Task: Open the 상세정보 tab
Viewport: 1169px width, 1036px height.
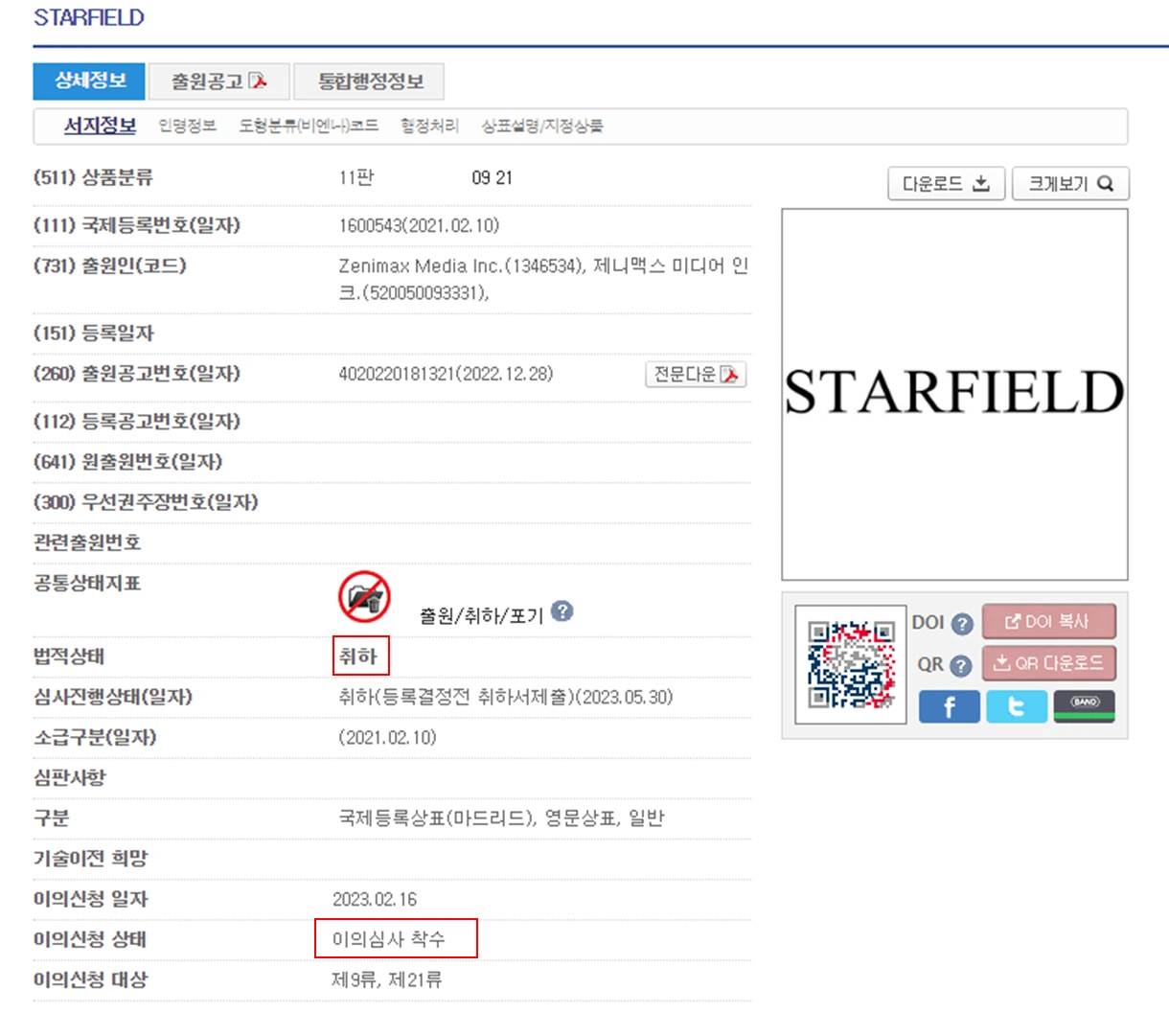Action: point(89,81)
